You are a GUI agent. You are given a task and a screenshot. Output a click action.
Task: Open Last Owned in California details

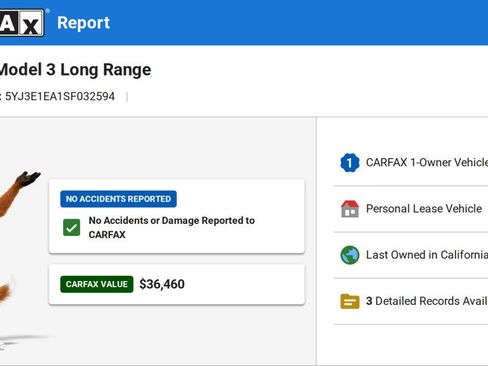point(427,255)
